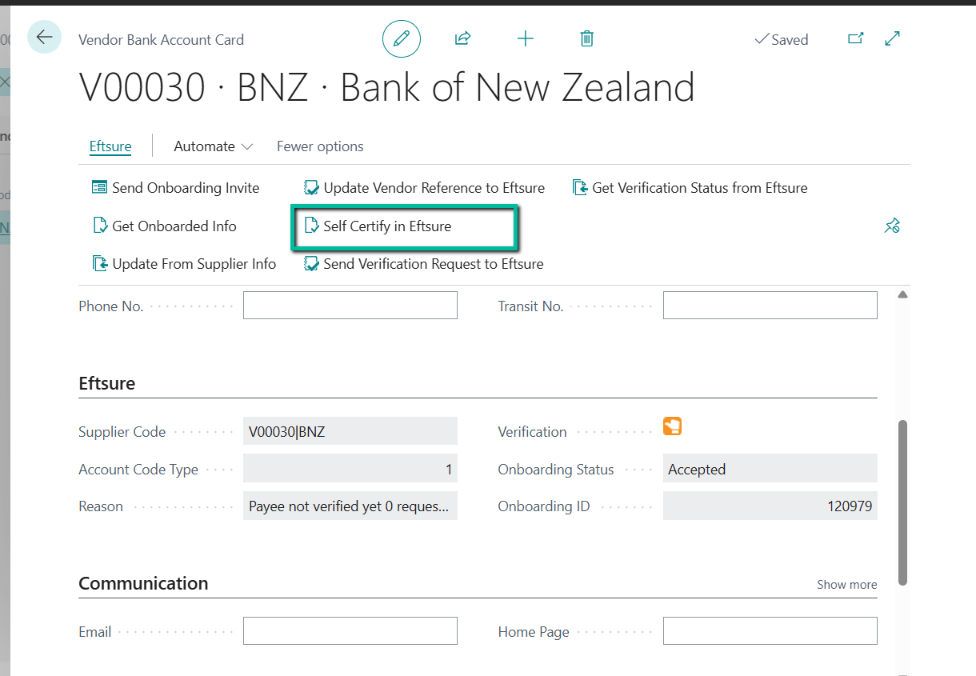Click the orange Verification status icon

[x=672, y=426]
